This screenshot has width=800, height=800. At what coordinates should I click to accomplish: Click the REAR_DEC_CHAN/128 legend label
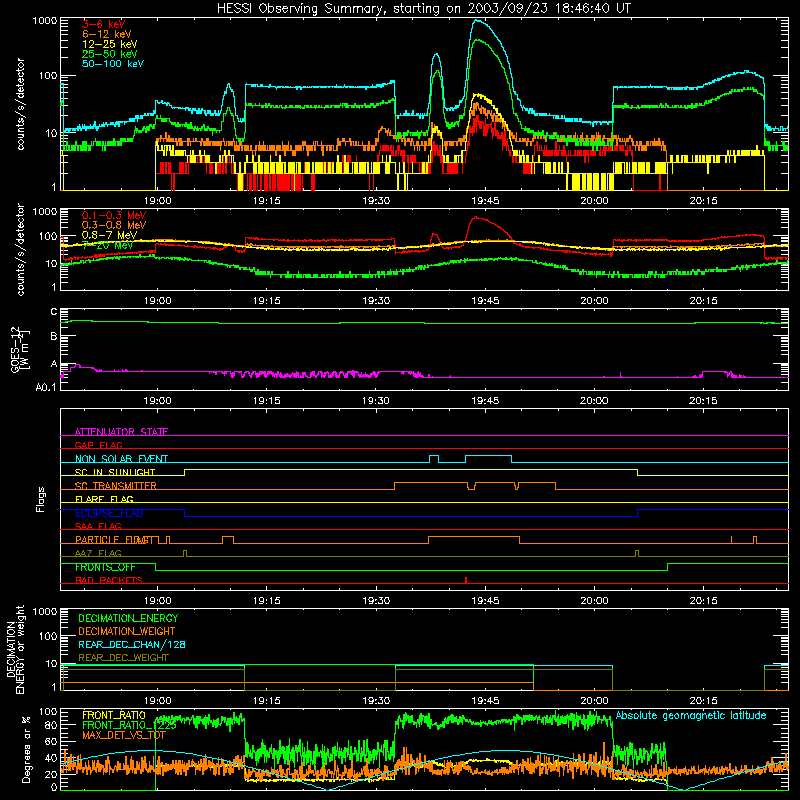tap(132, 644)
